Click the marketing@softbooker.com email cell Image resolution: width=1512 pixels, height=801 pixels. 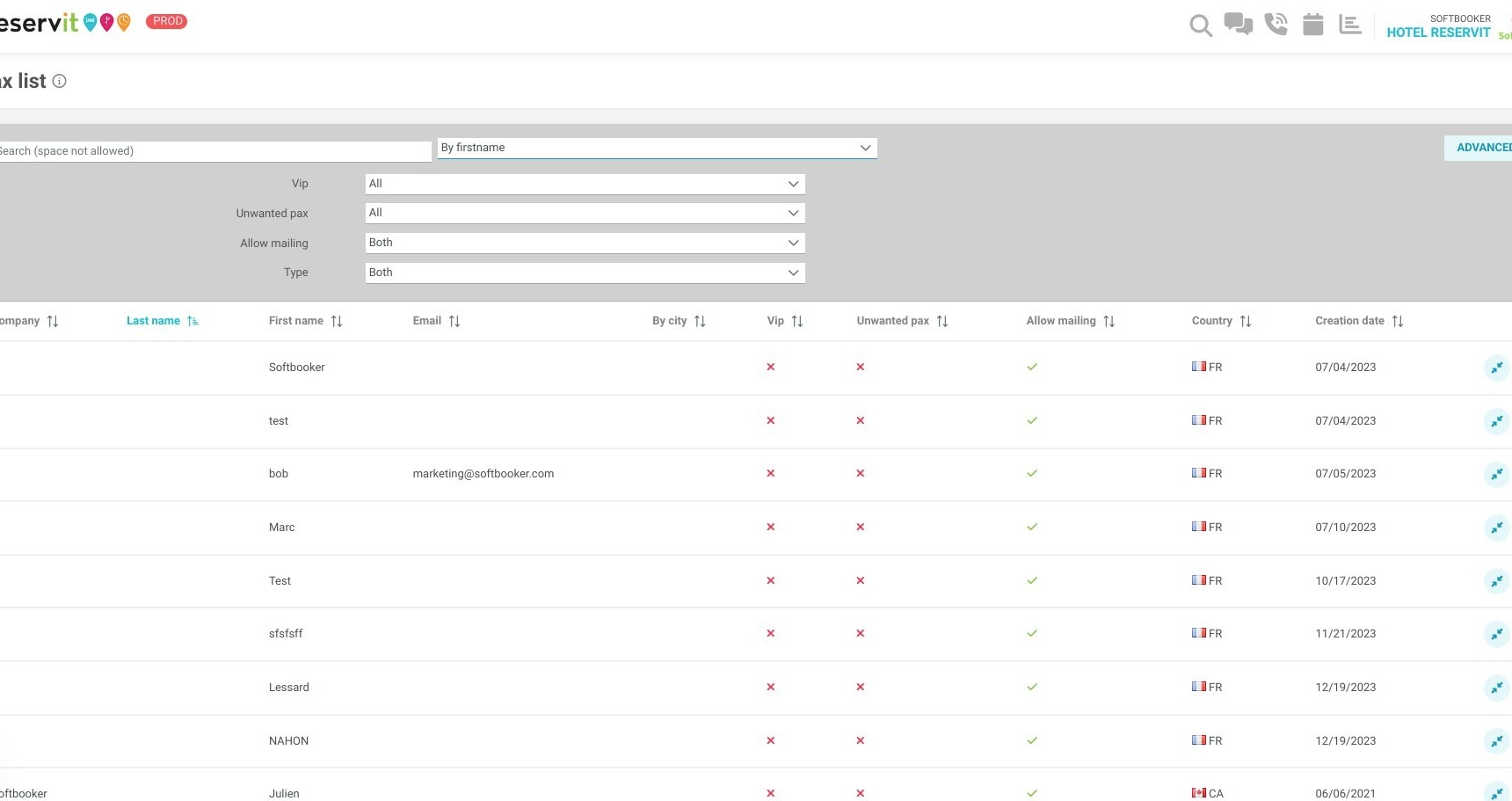coord(483,474)
